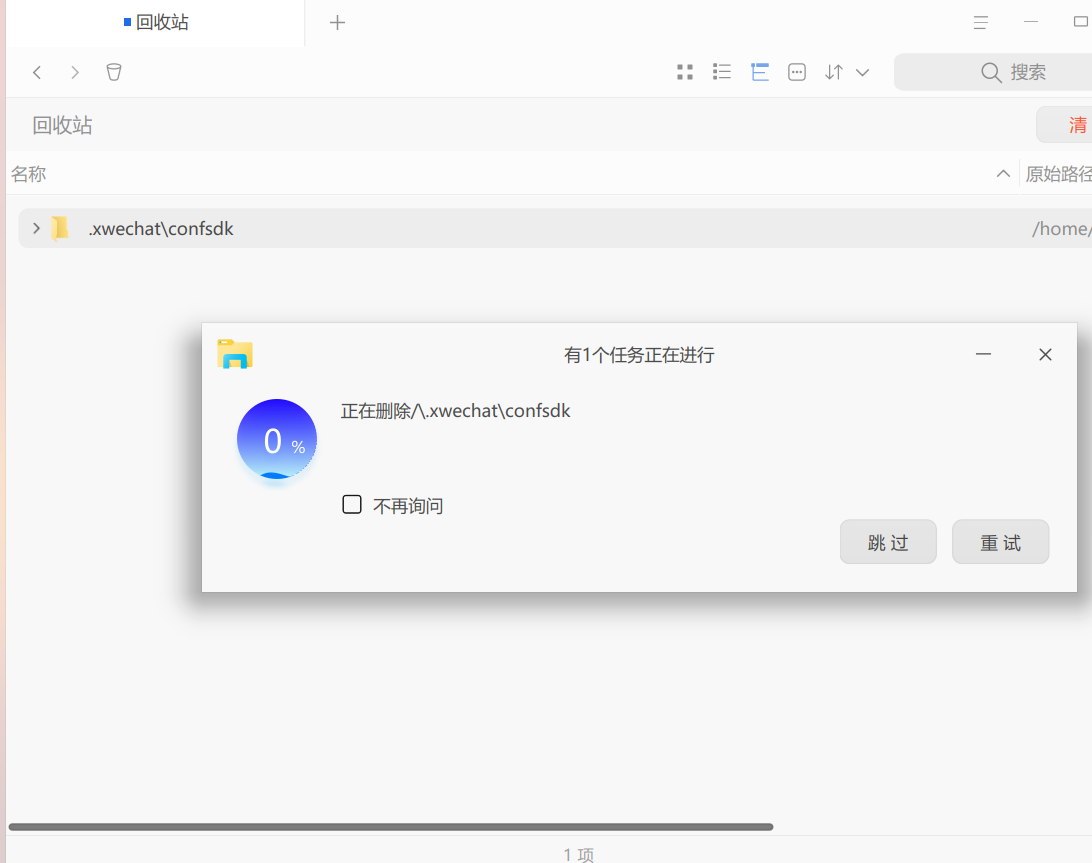Focus the 搜索 search field
The width and height of the screenshot is (1092, 863).
coord(993,72)
